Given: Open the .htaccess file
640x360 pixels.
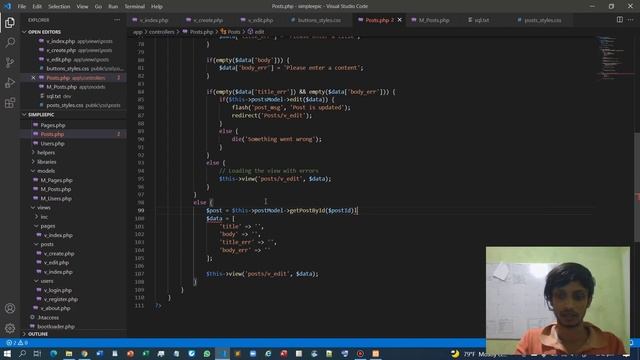Looking at the screenshot, I should coord(48,318).
